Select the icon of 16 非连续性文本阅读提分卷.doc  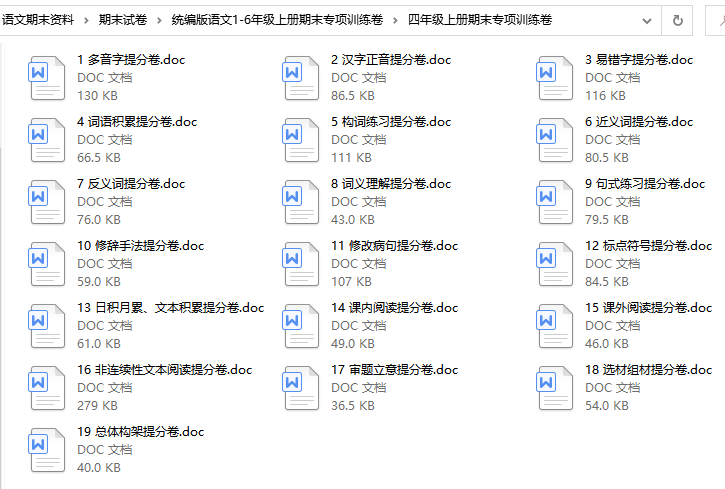pyautogui.click(x=47, y=387)
